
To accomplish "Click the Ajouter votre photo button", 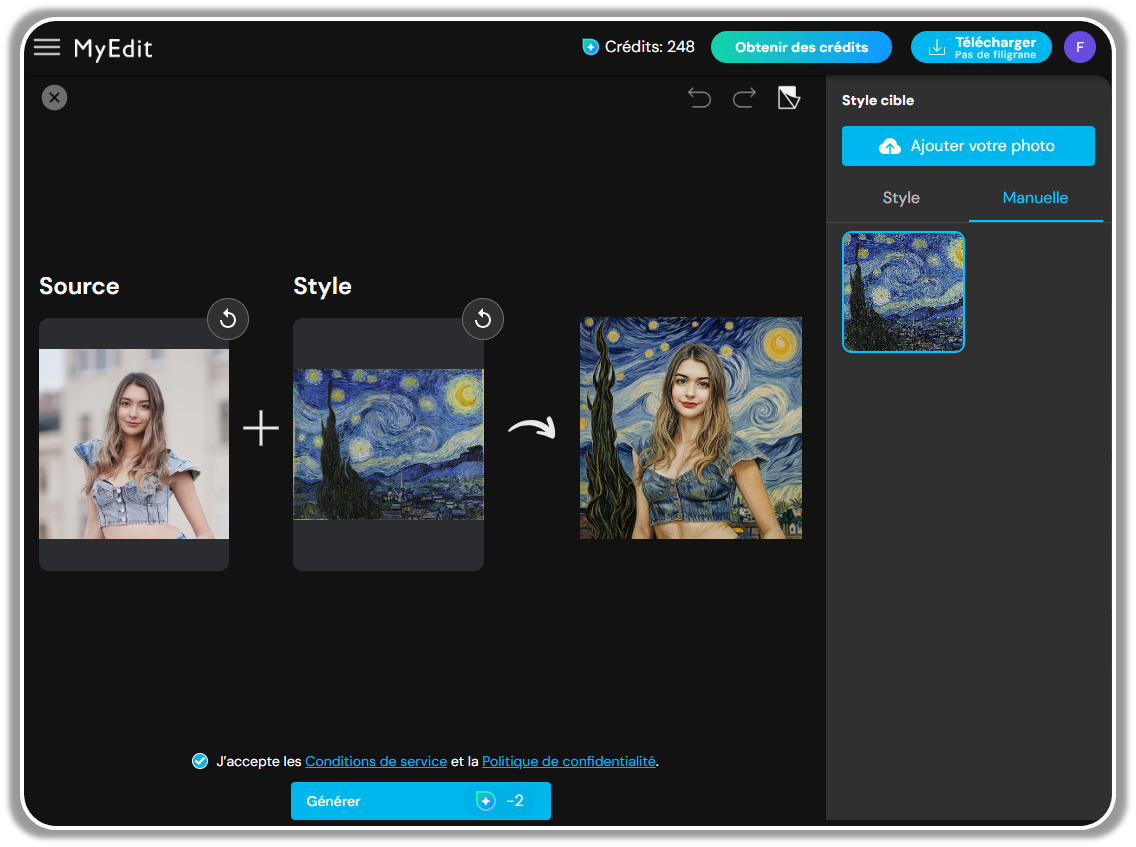I will pyautogui.click(x=968, y=146).
